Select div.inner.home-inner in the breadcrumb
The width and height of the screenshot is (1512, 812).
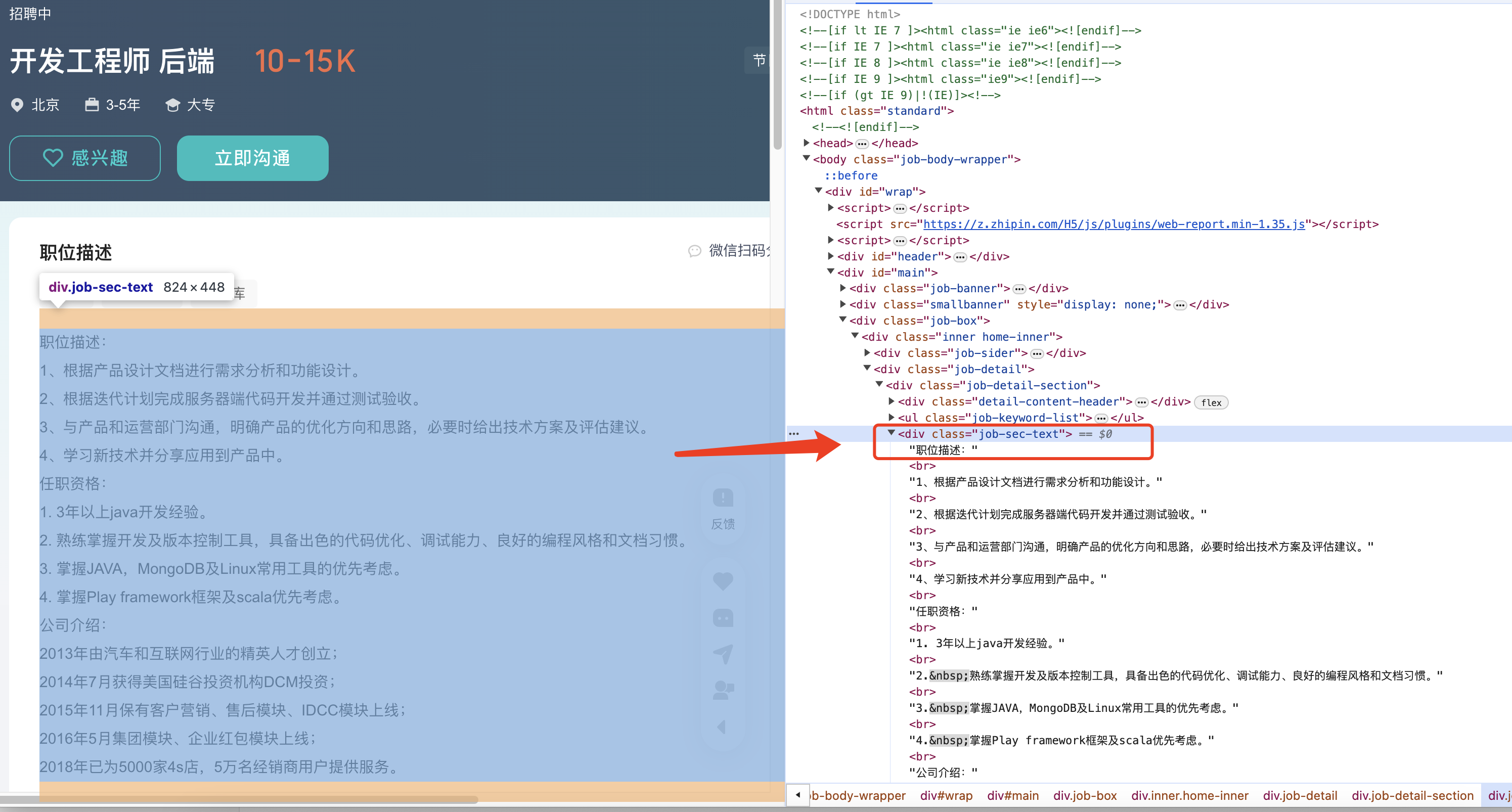[1190, 796]
